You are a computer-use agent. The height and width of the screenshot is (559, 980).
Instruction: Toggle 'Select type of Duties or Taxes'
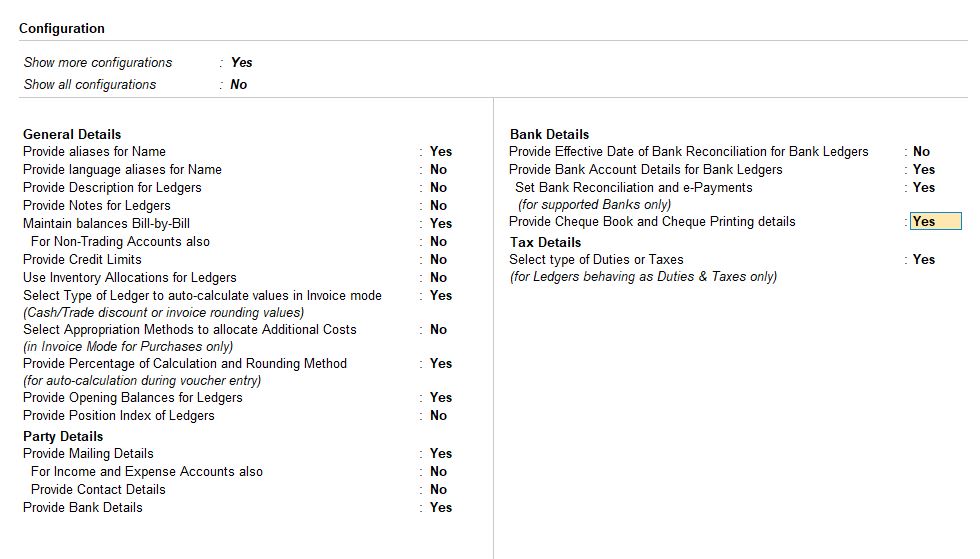click(x=923, y=259)
